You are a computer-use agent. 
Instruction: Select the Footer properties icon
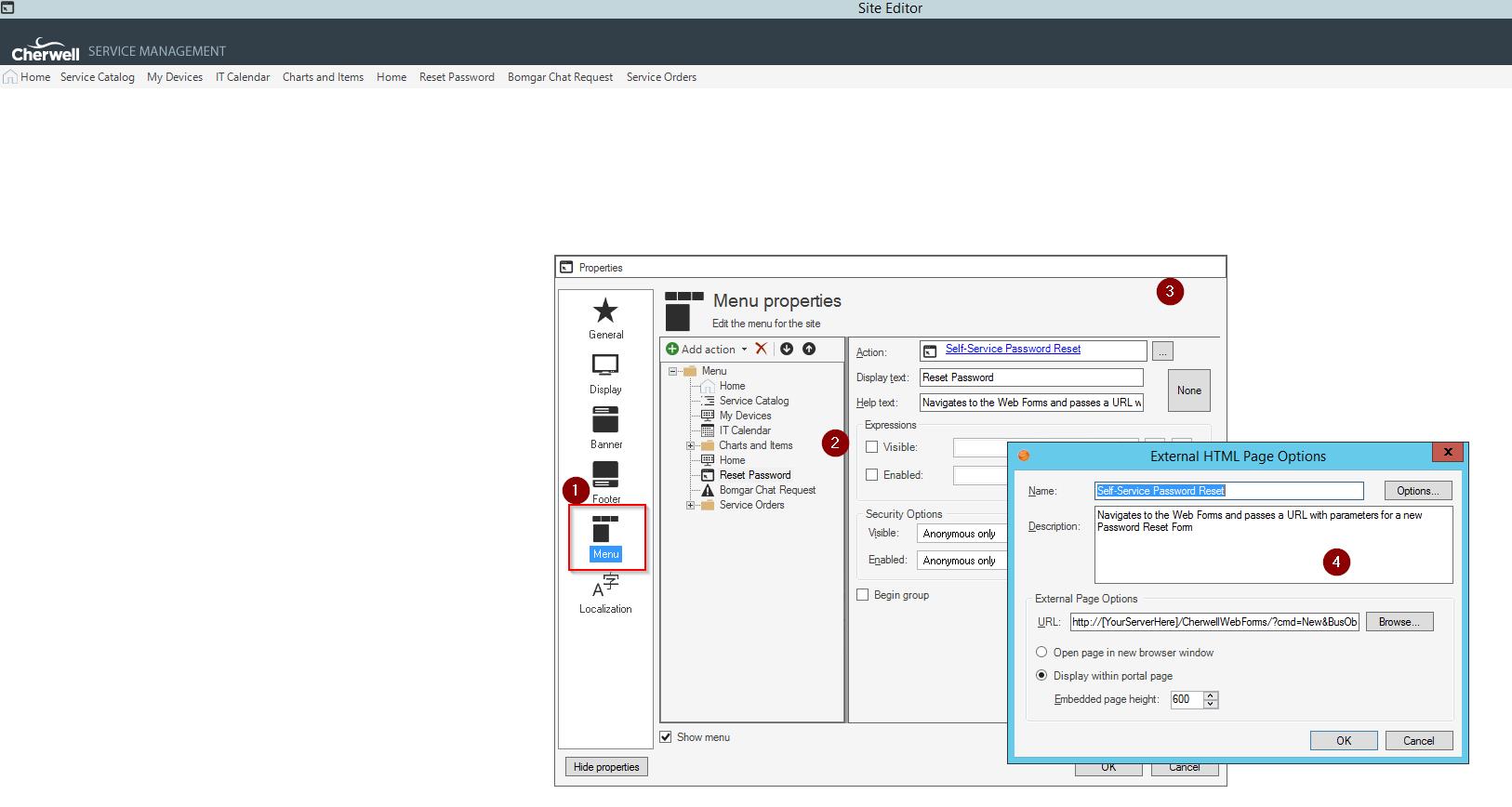point(605,480)
